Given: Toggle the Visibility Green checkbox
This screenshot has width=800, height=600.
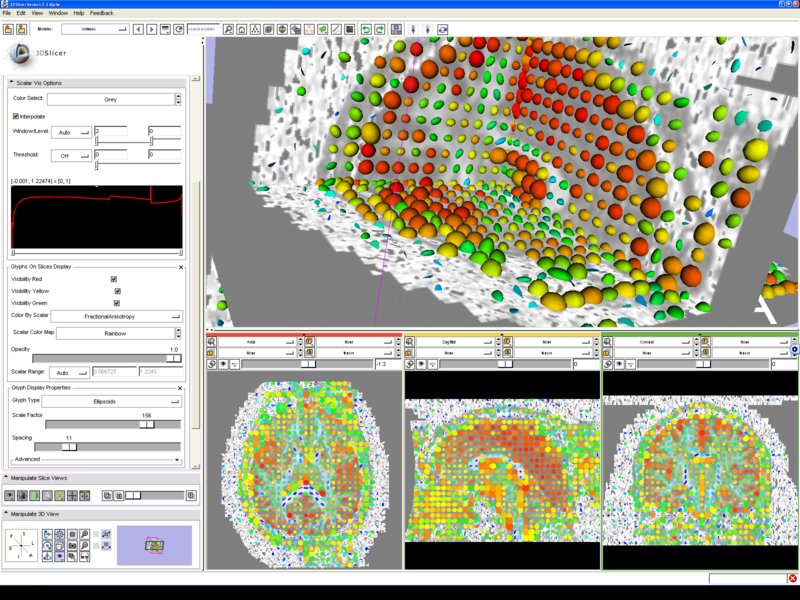Looking at the screenshot, I should click(116, 303).
